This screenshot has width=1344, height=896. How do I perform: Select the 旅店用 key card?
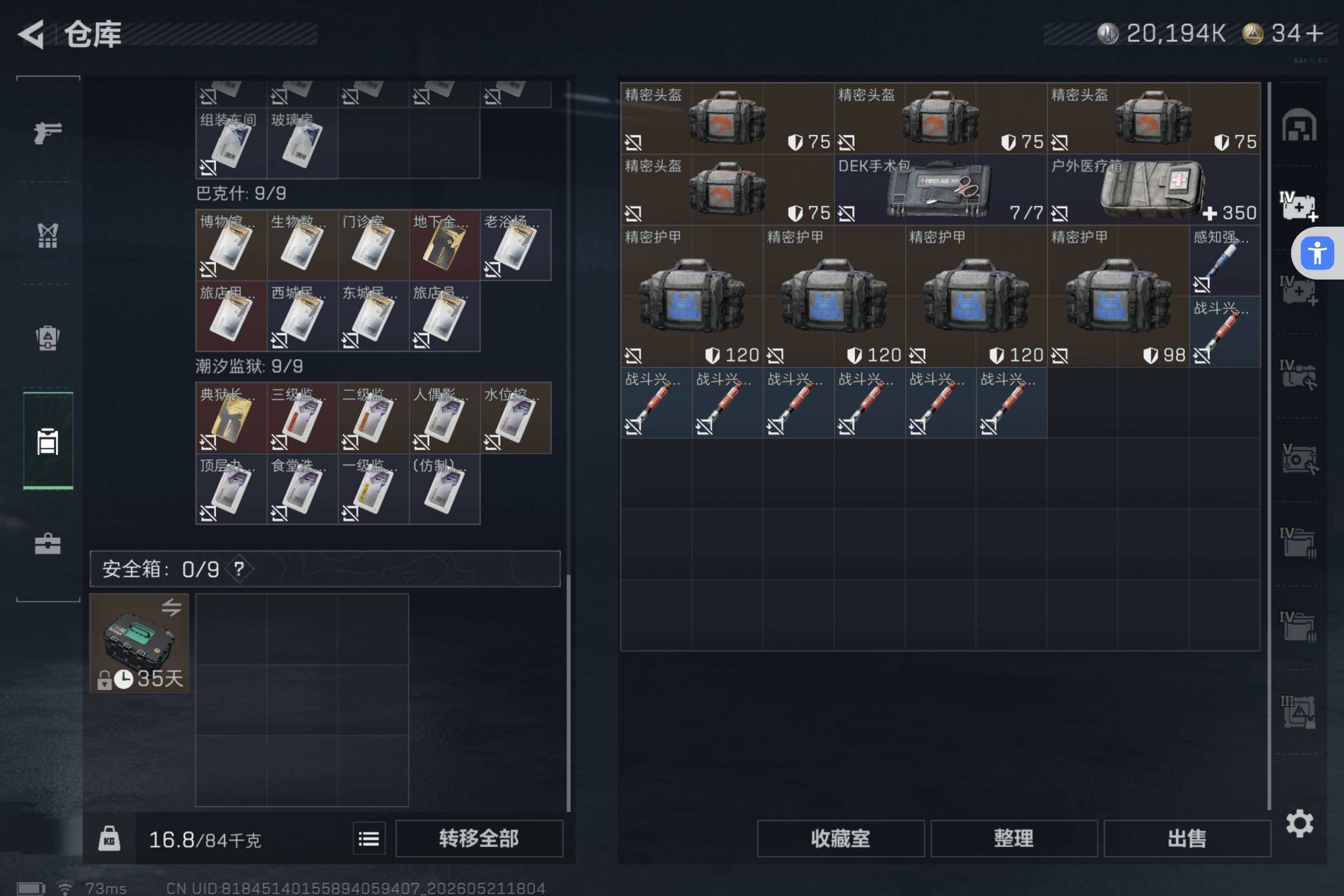[x=231, y=316]
